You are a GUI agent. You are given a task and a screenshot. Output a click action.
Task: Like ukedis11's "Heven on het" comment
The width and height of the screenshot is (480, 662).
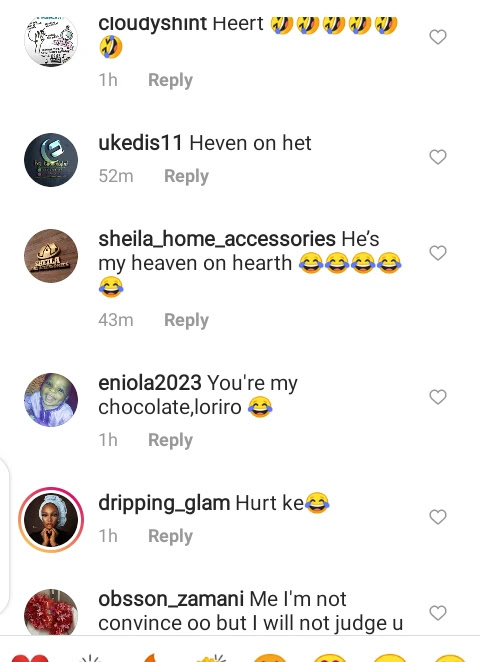coord(438,157)
